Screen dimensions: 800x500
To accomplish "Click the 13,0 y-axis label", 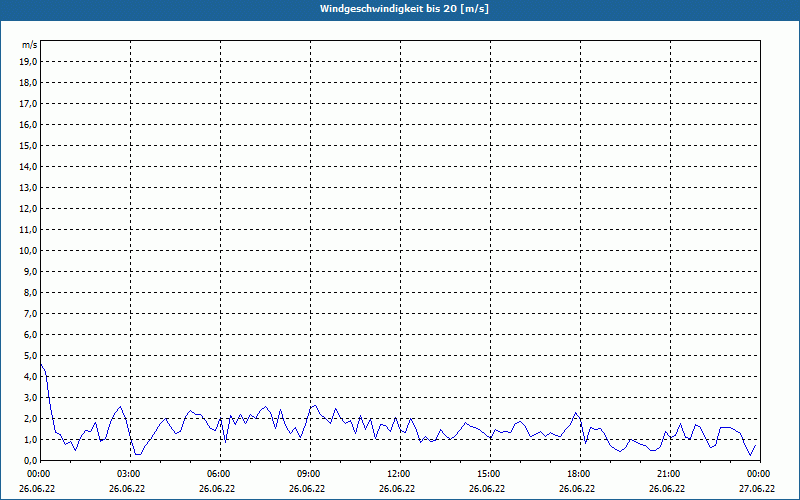I will [x=28, y=188].
